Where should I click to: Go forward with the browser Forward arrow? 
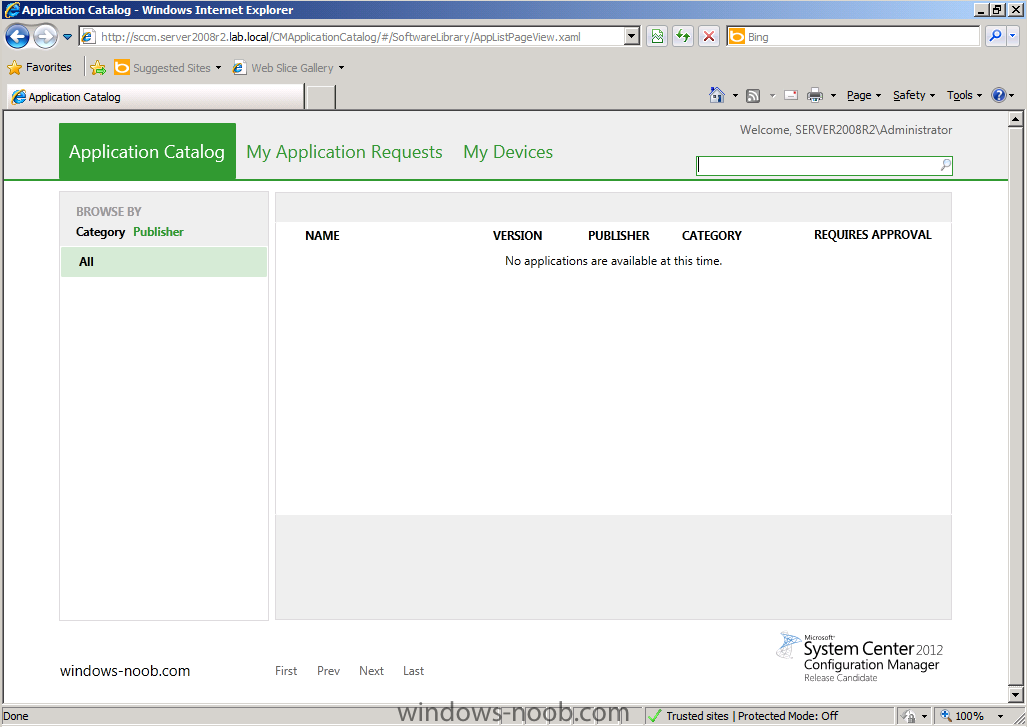[x=45, y=37]
